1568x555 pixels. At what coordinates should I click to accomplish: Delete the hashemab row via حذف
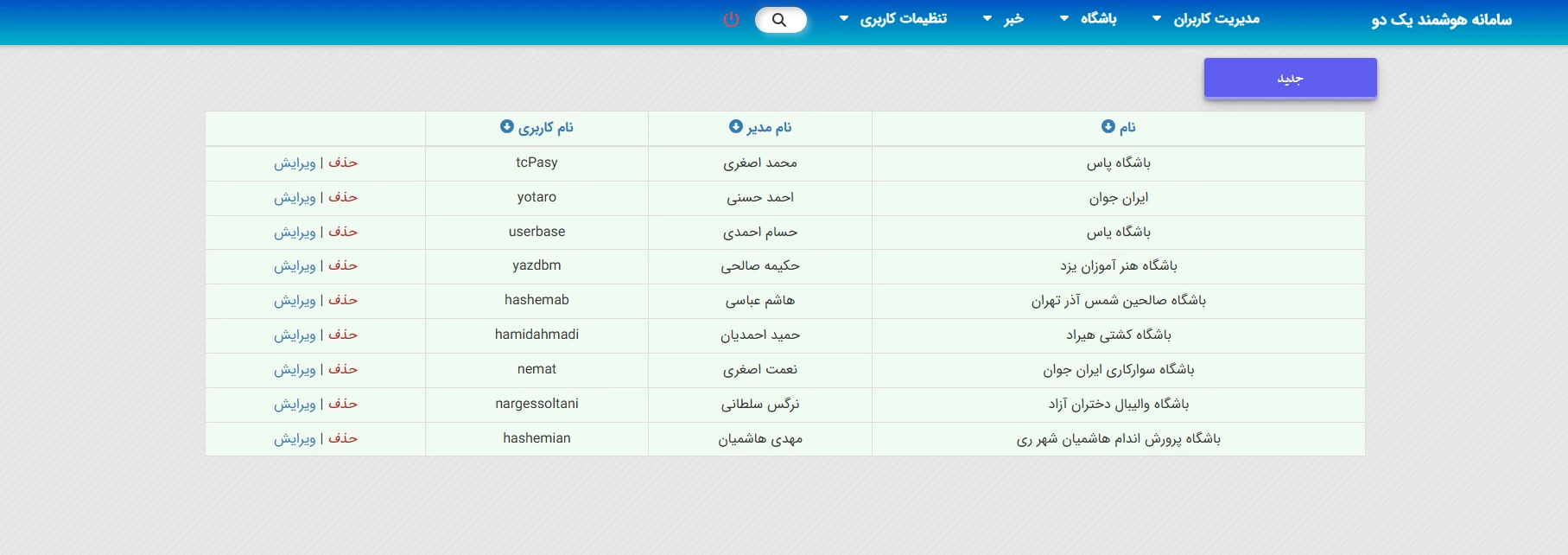click(x=343, y=300)
